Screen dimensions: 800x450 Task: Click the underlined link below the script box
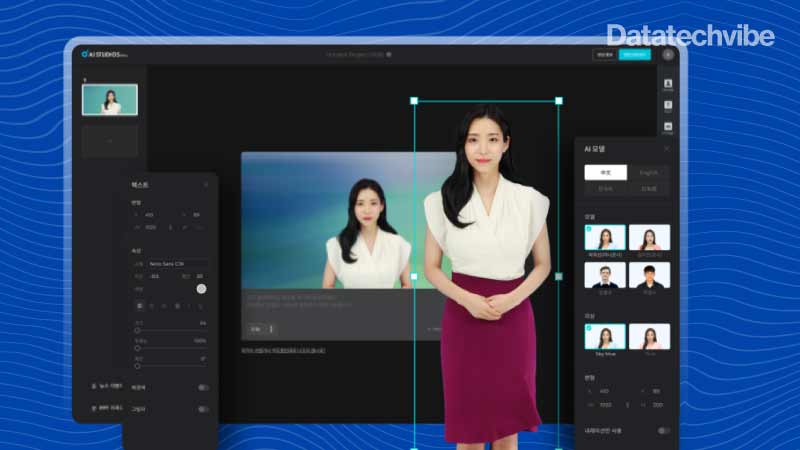[283, 351]
